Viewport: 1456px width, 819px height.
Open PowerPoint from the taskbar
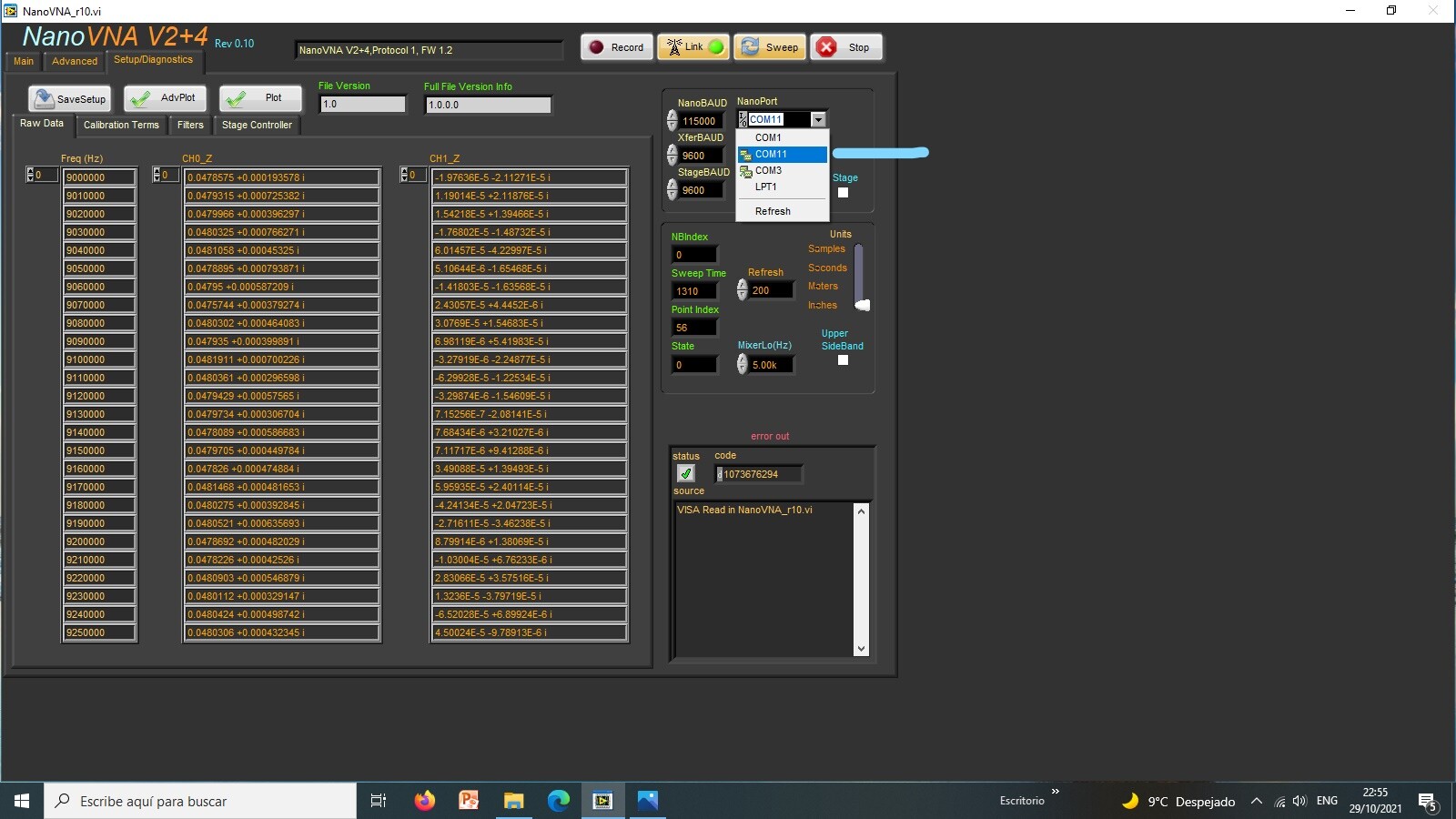click(x=469, y=801)
